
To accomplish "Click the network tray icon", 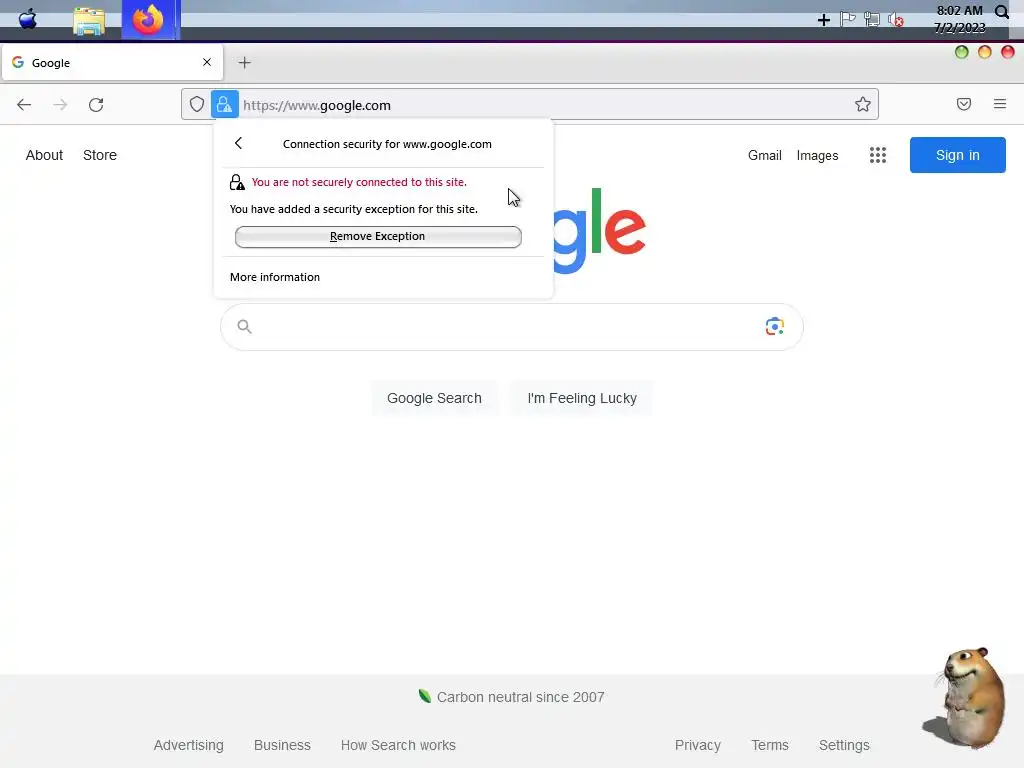I will click(x=871, y=20).
